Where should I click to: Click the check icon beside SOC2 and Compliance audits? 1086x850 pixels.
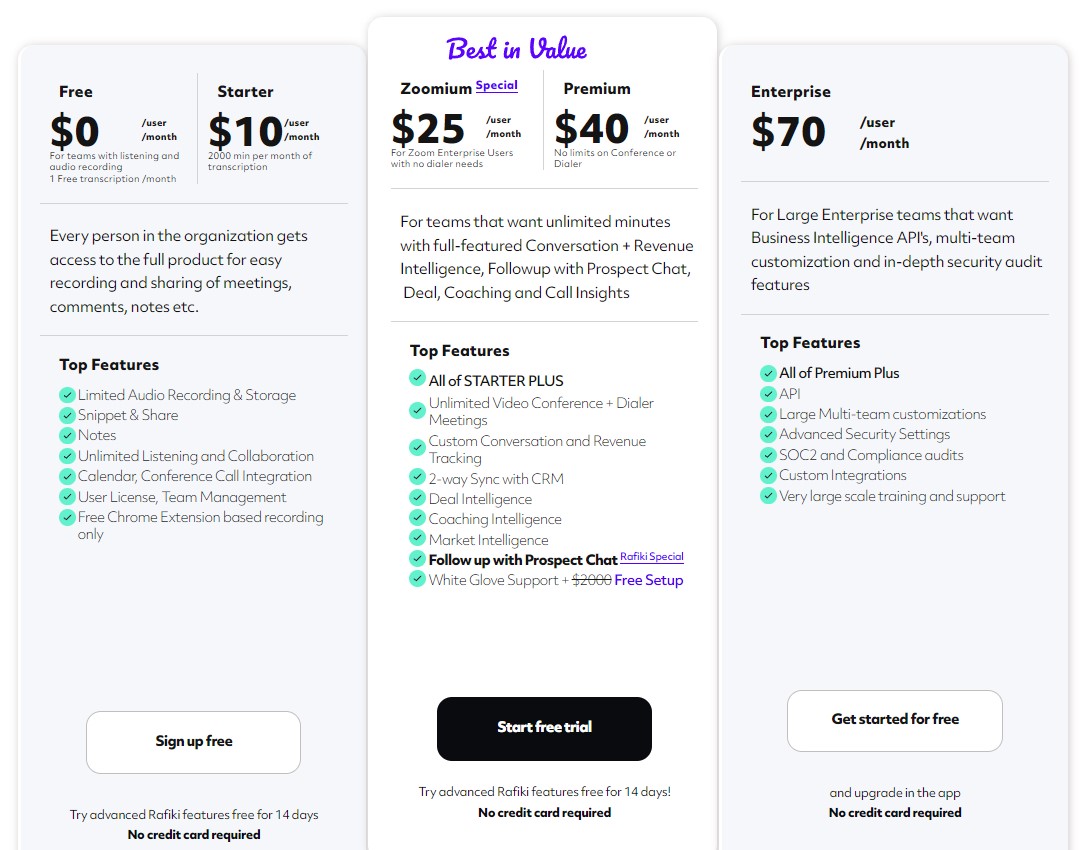[768, 455]
